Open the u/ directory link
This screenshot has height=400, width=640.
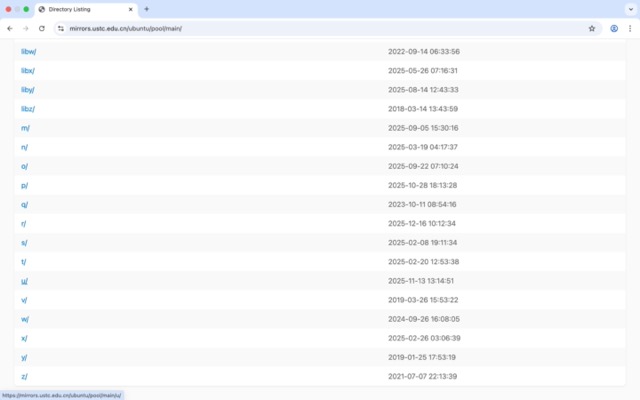[x=24, y=281]
